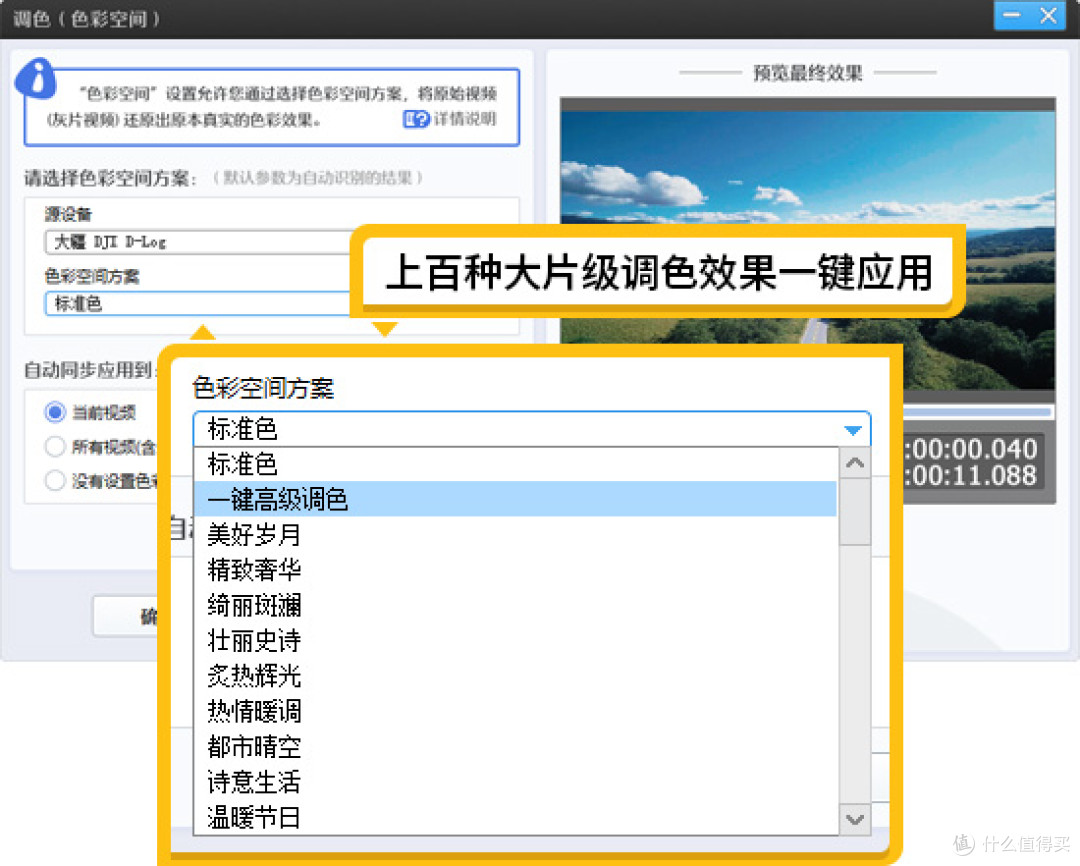
Task: Choose 绮丽斑斓 color preset
Action: [x=516, y=606]
